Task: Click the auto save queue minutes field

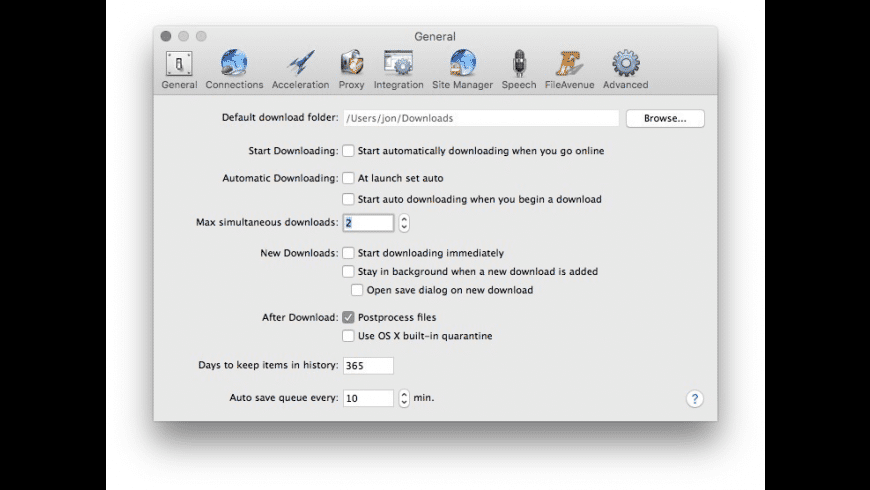Action: point(368,398)
